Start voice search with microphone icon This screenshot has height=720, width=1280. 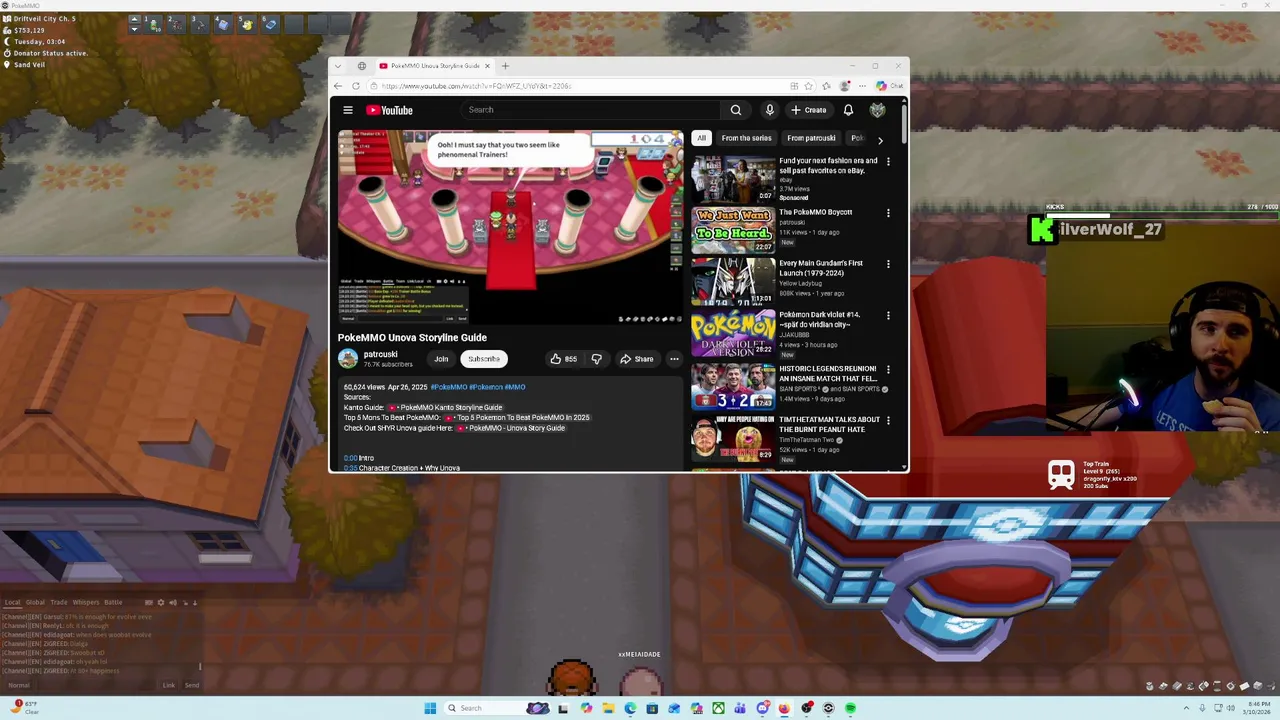[769, 110]
